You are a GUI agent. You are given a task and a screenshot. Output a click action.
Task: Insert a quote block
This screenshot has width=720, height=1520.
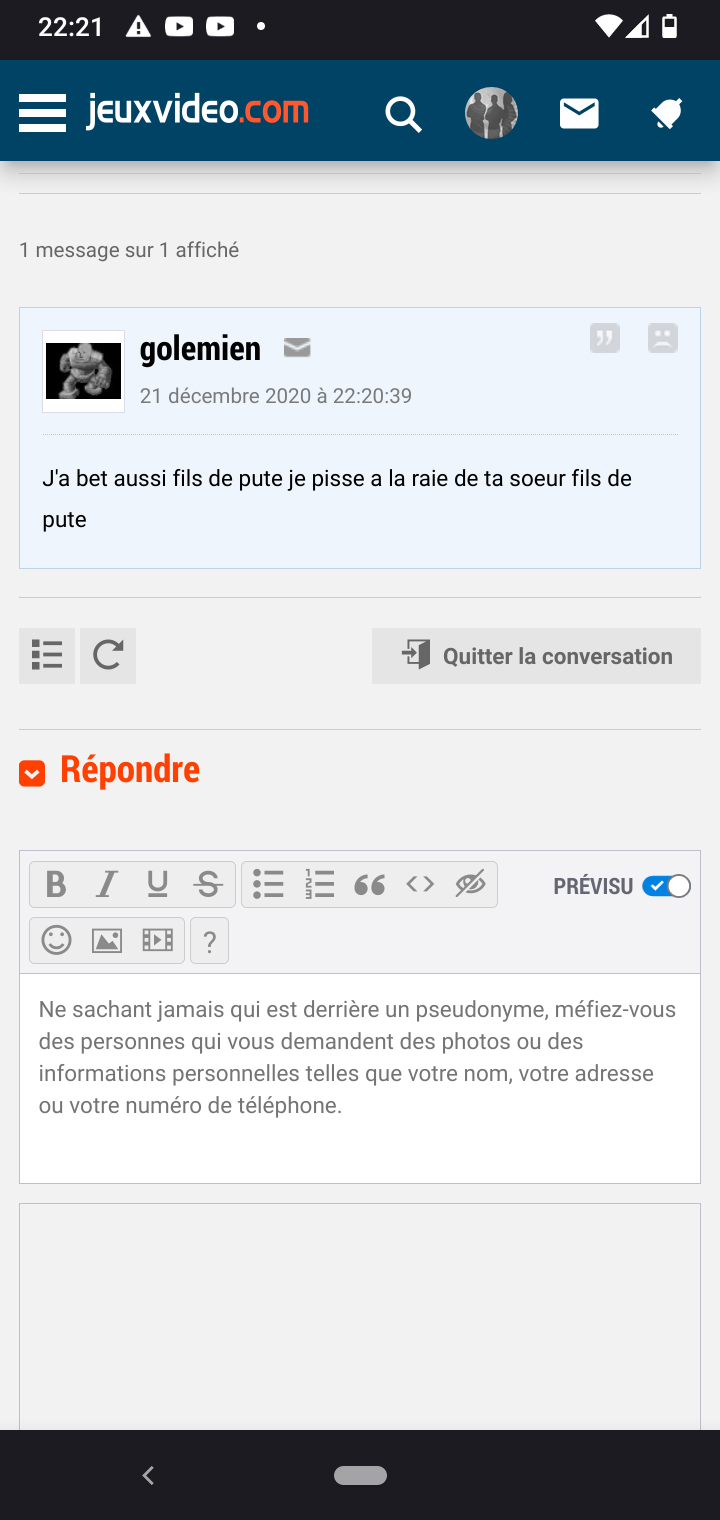[x=370, y=885]
